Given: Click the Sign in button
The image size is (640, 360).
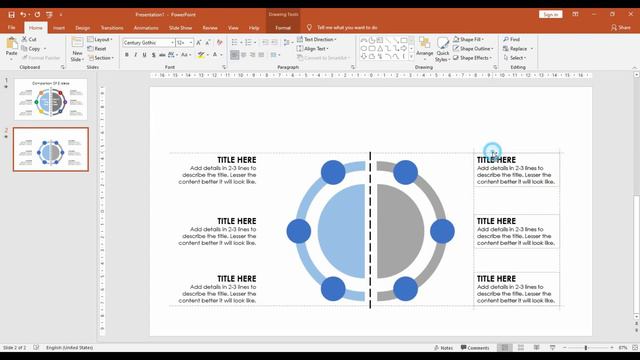Looking at the screenshot, I should coord(551,14).
